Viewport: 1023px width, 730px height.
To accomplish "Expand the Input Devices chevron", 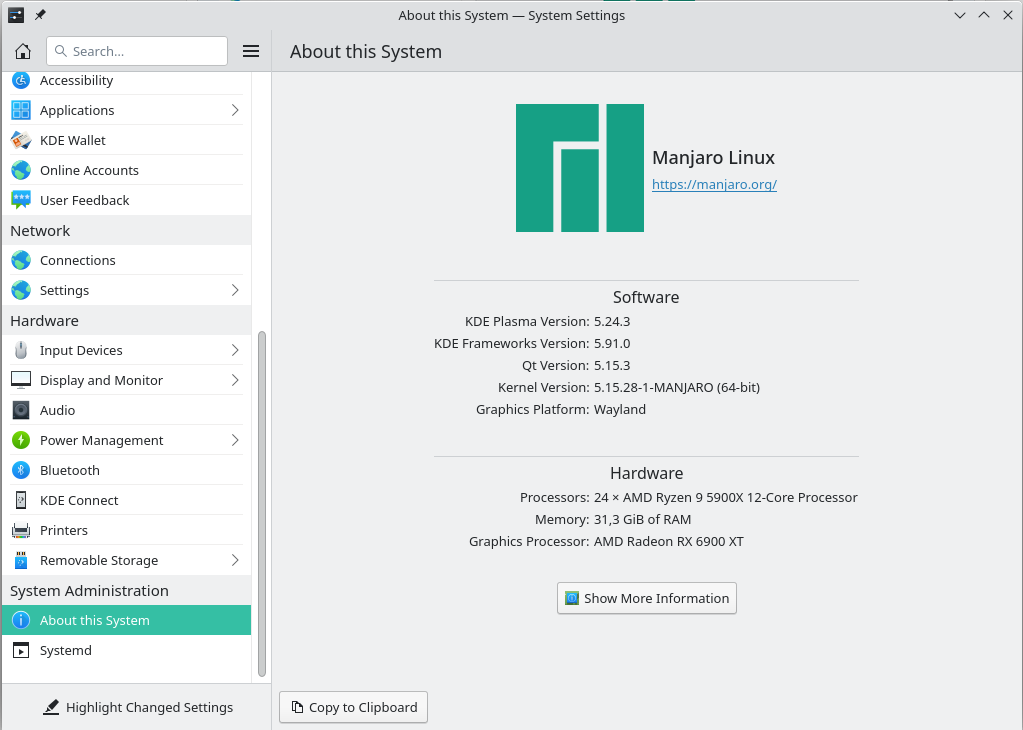I will 235,350.
